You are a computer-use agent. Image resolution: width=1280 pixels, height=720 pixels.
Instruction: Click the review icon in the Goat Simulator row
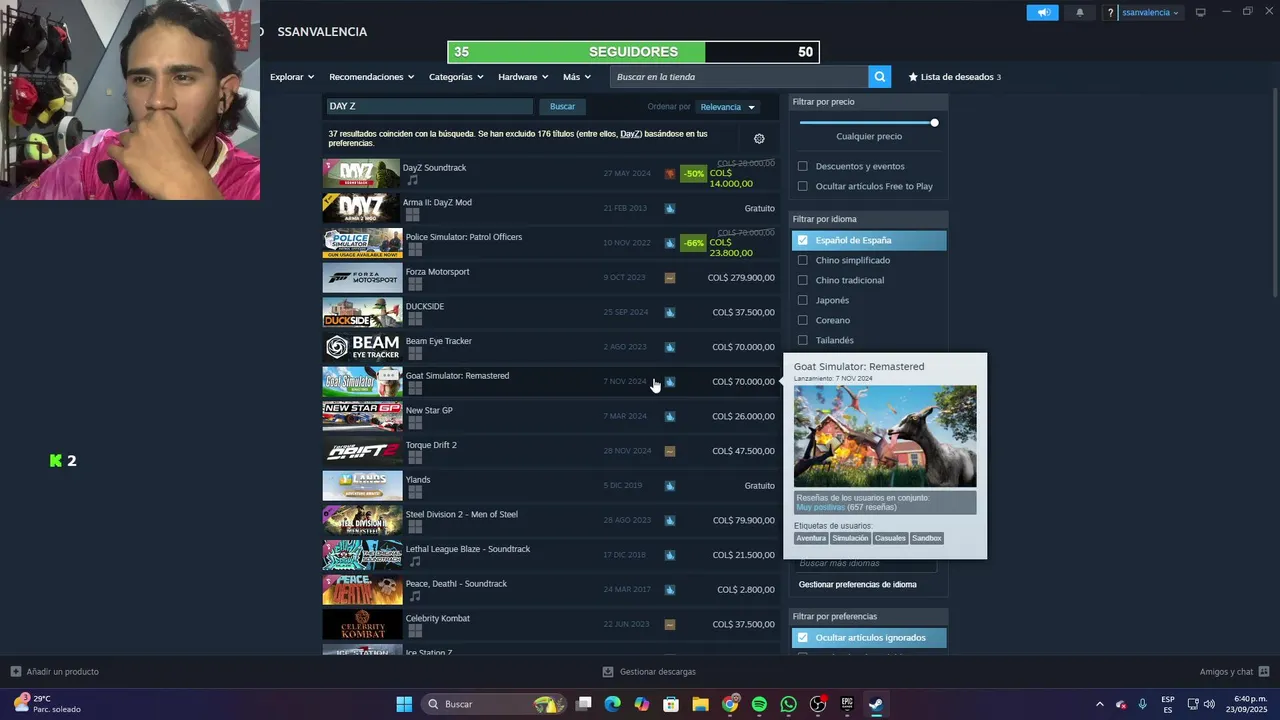[x=670, y=382]
